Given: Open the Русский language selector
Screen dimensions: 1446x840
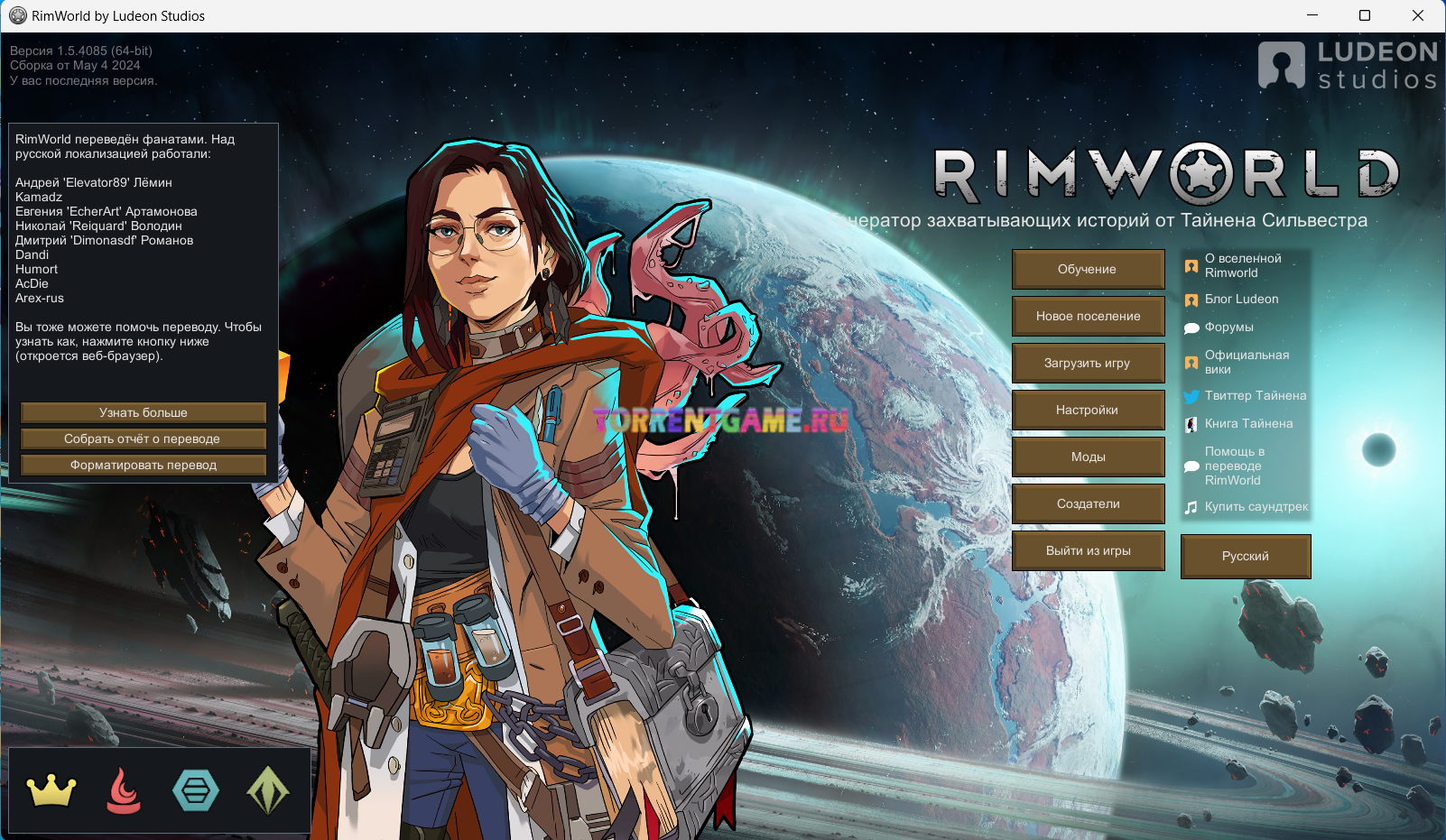Looking at the screenshot, I should (1245, 557).
